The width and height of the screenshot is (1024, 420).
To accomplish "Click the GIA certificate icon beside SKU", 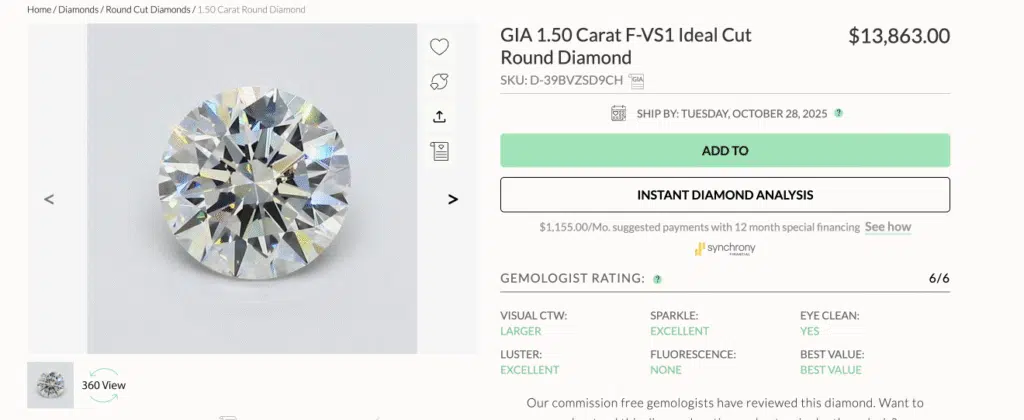I will tap(636, 81).
